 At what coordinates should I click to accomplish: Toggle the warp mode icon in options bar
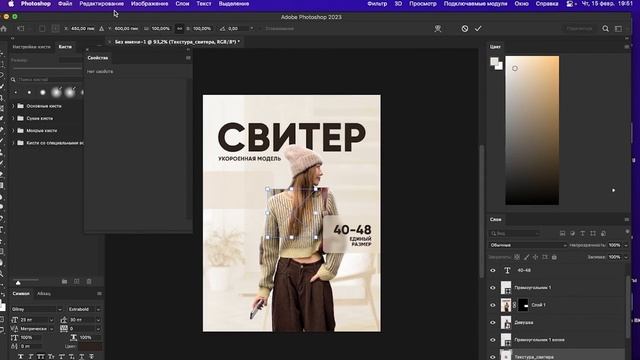click(438, 29)
